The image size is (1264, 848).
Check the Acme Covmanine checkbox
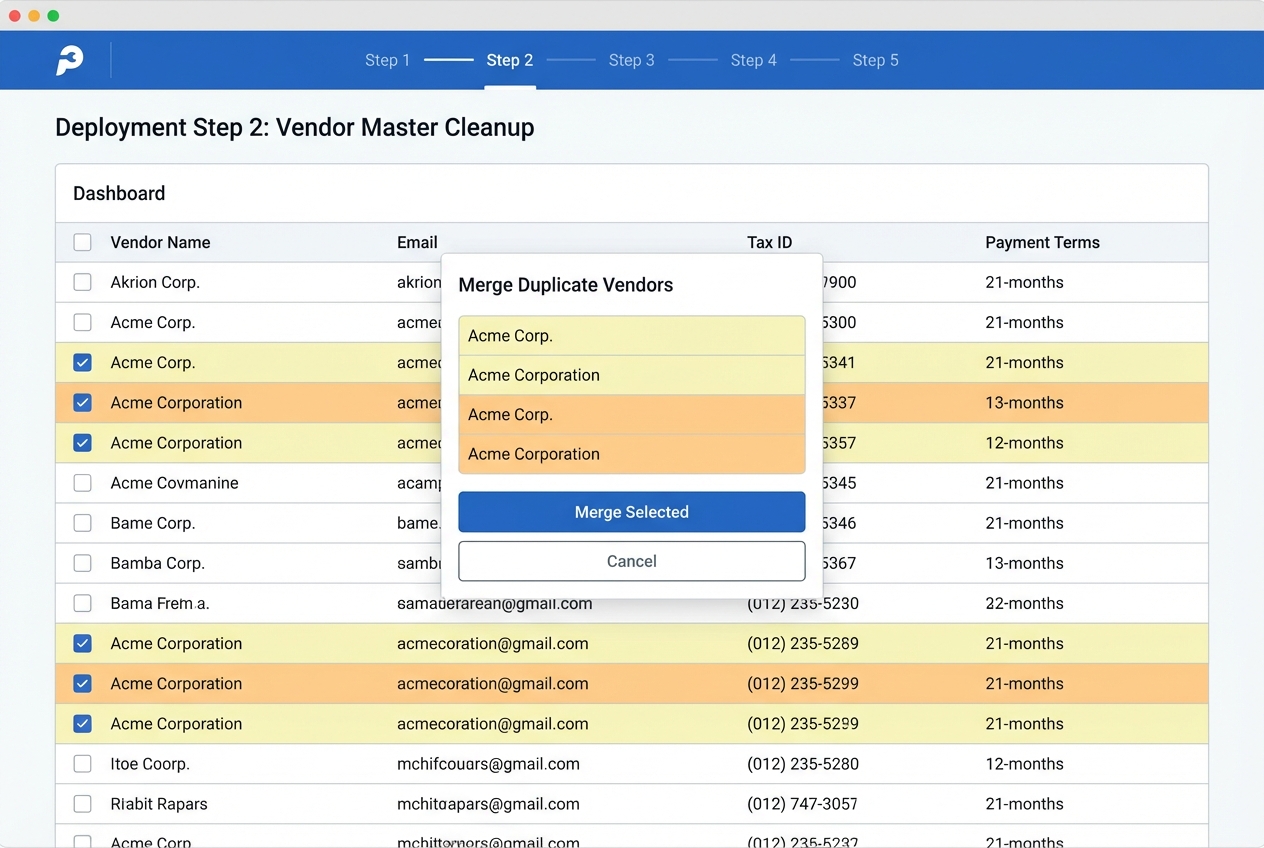(82, 482)
